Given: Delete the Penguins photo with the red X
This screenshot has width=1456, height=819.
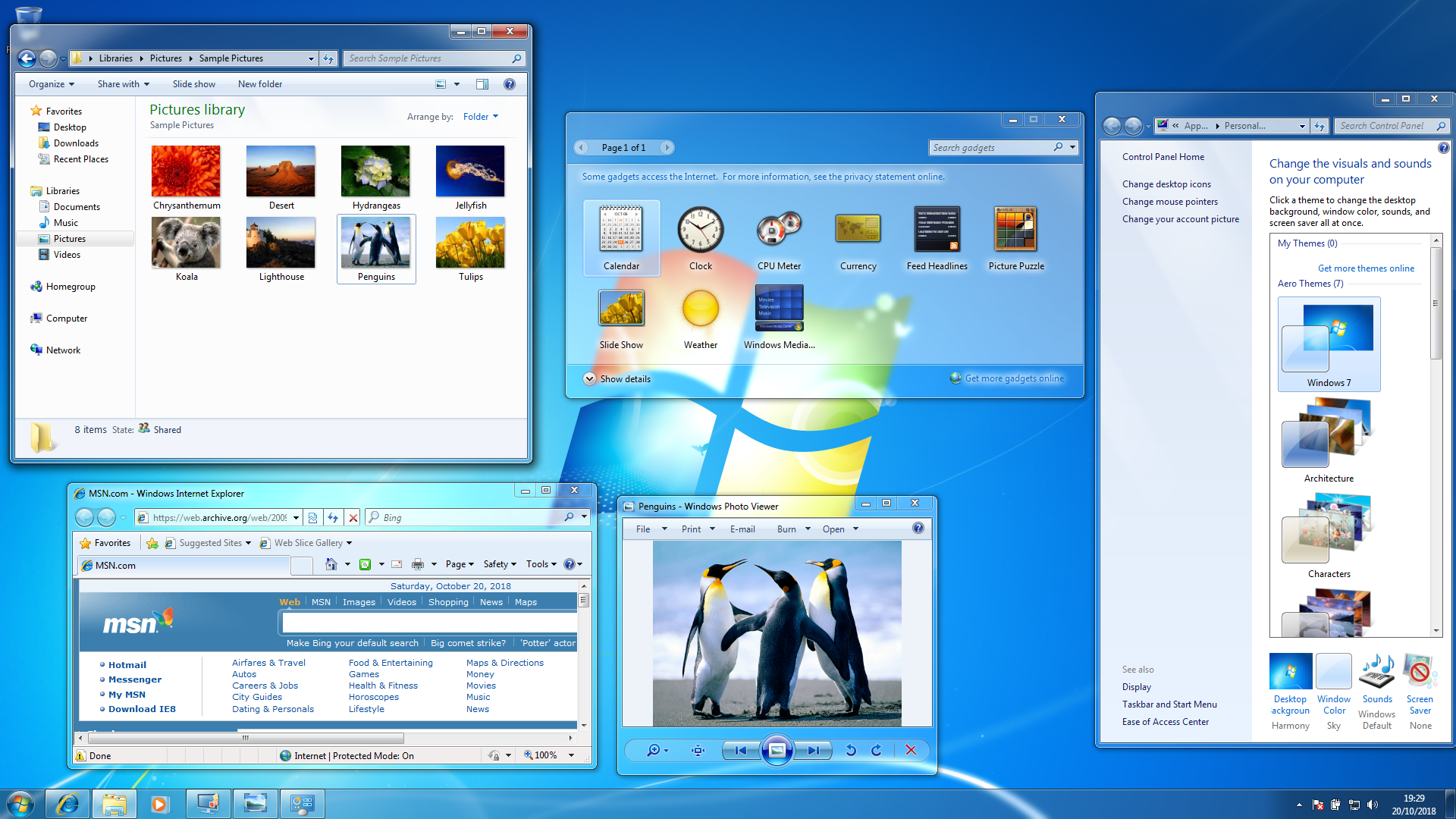Looking at the screenshot, I should point(911,750).
